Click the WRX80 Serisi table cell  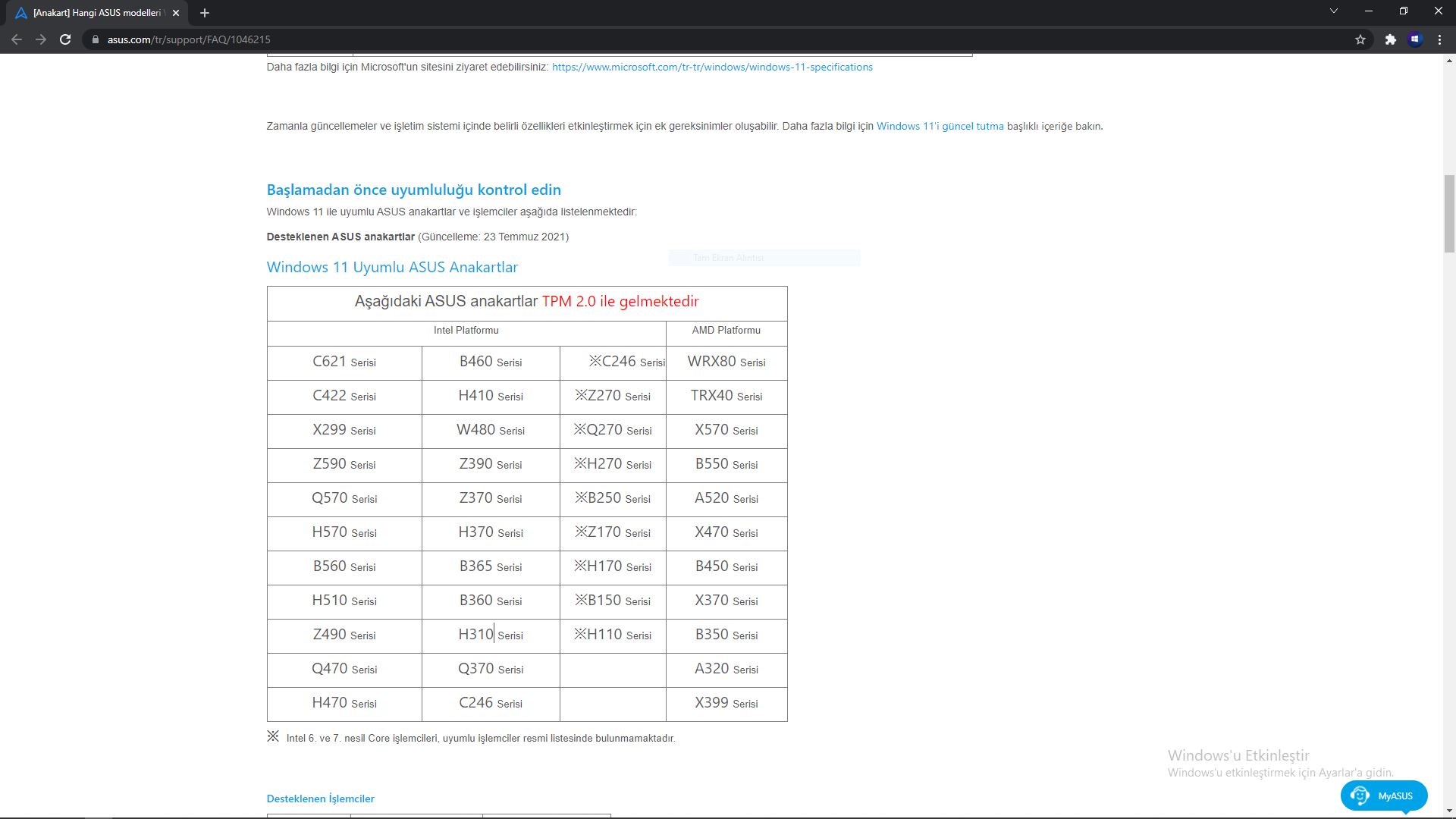[726, 362]
